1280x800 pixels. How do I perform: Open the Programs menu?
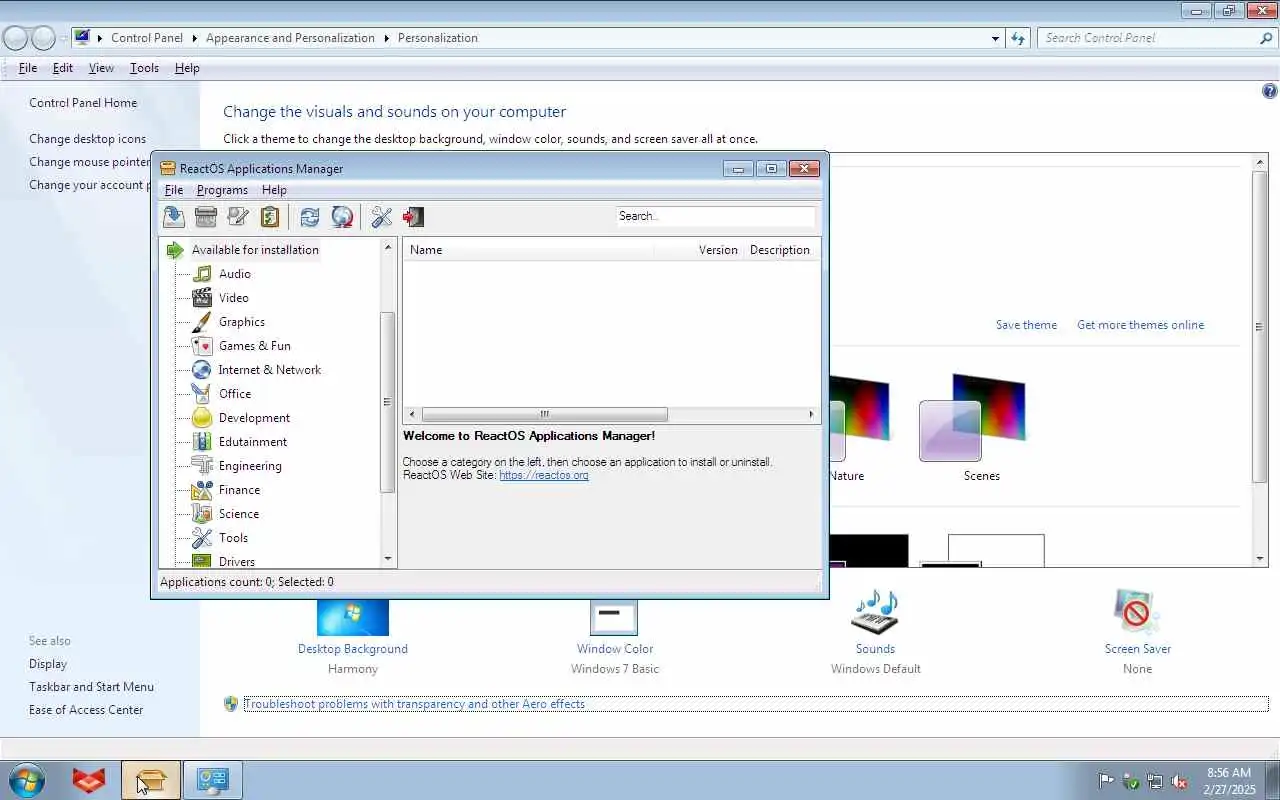(222, 190)
